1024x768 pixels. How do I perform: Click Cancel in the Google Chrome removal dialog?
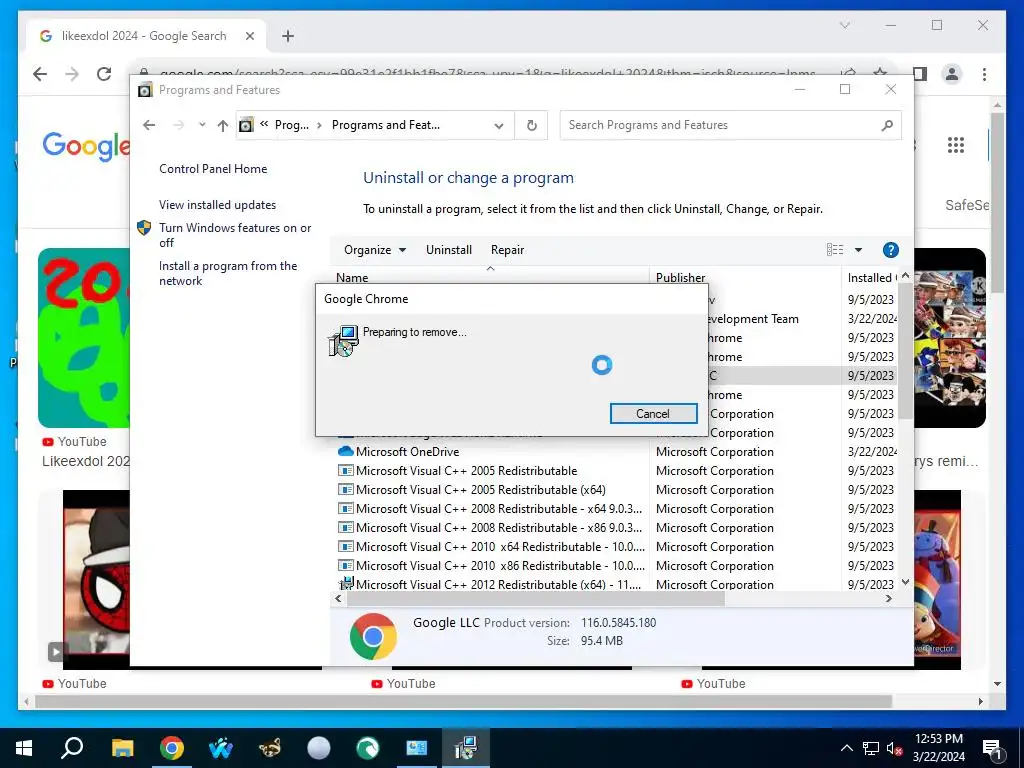pos(653,413)
